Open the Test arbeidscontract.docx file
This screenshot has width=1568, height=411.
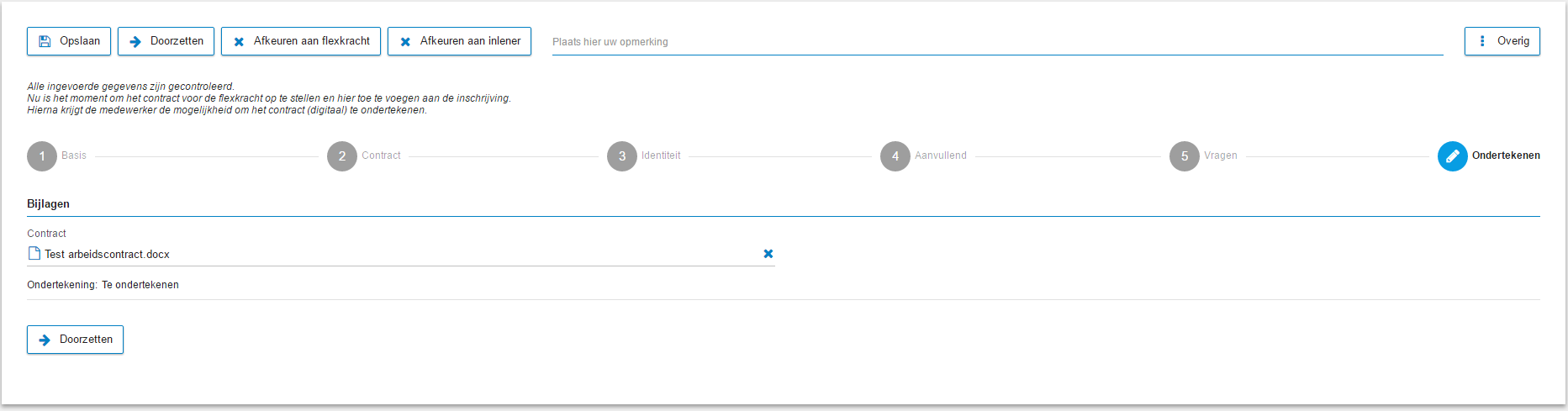tap(107, 255)
